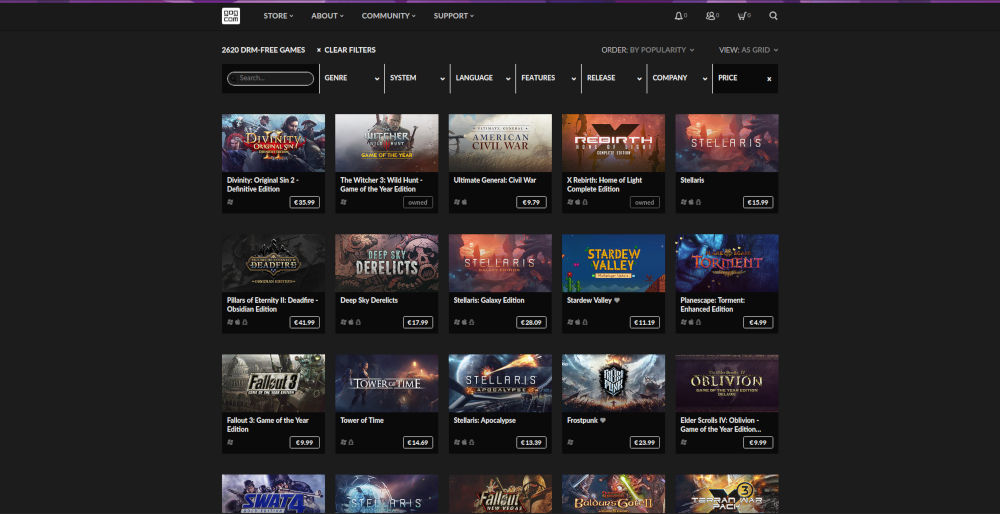Open the friends icon in header
The height and width of the screenshot is (514, 1000).
tap(710, 16)
